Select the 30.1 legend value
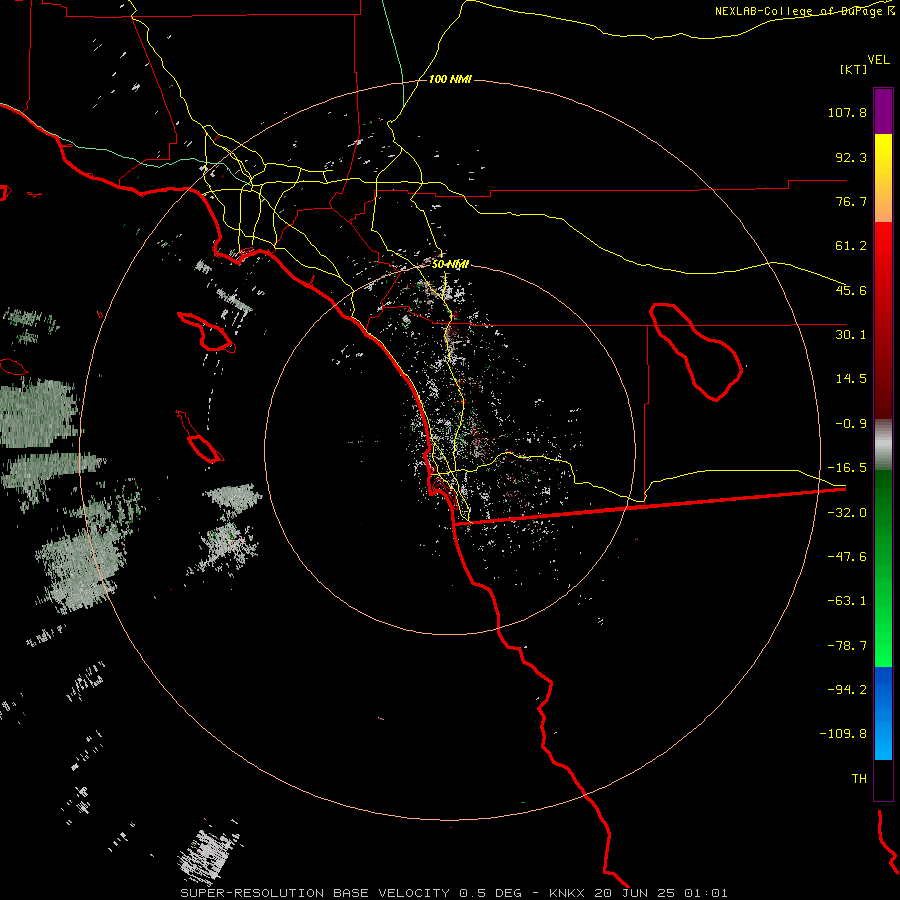The height and width of the screenshot is (900, 900). [851, 335]
